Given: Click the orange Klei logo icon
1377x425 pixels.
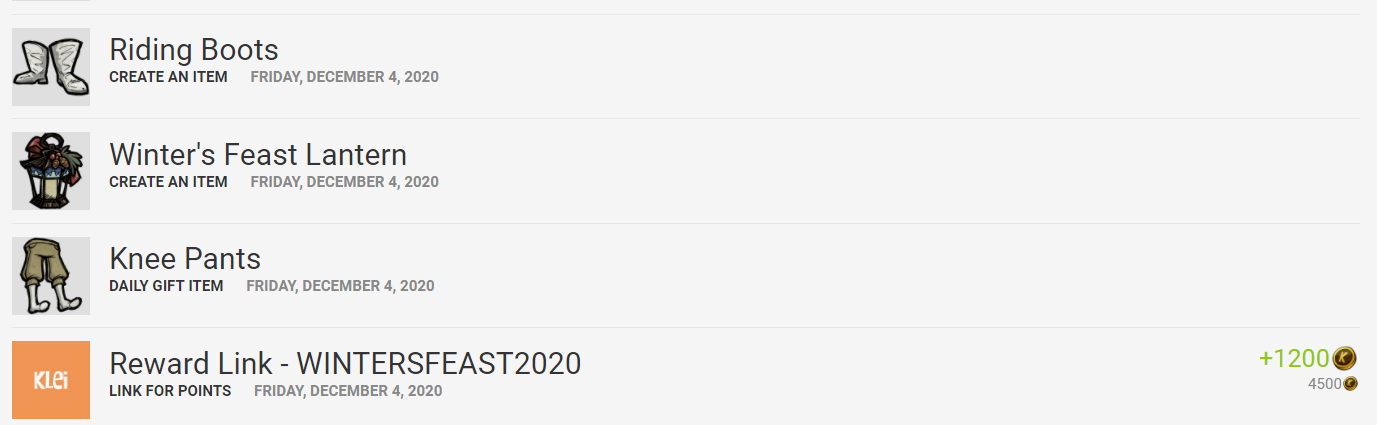Looking at the screenshot, I should 51,380.
